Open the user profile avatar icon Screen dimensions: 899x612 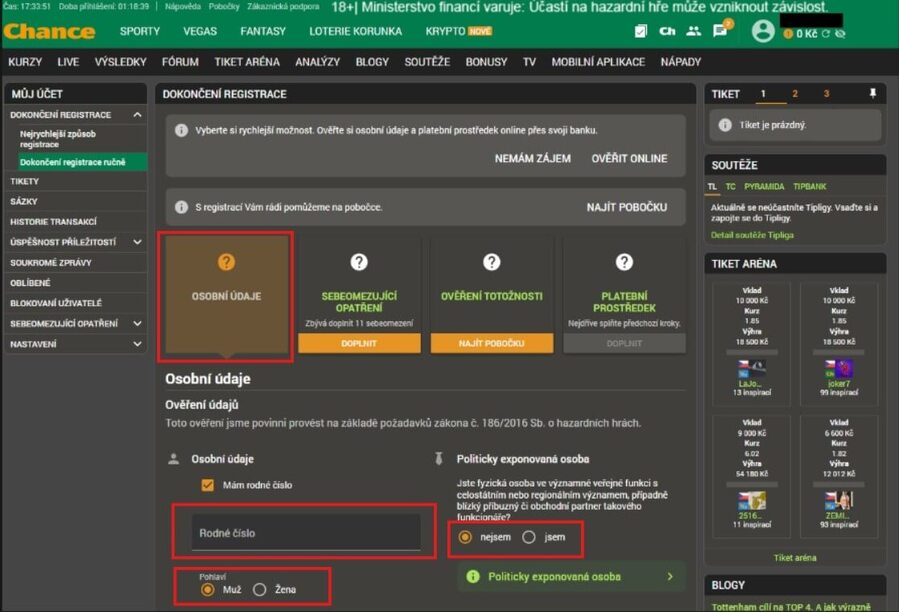763,31
